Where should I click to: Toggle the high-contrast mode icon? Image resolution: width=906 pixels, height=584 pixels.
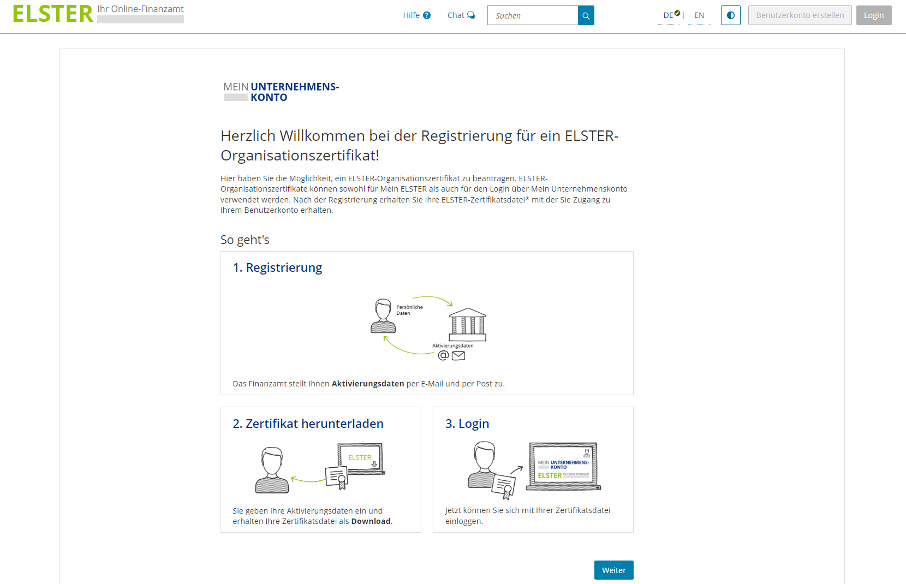point(731,16)
